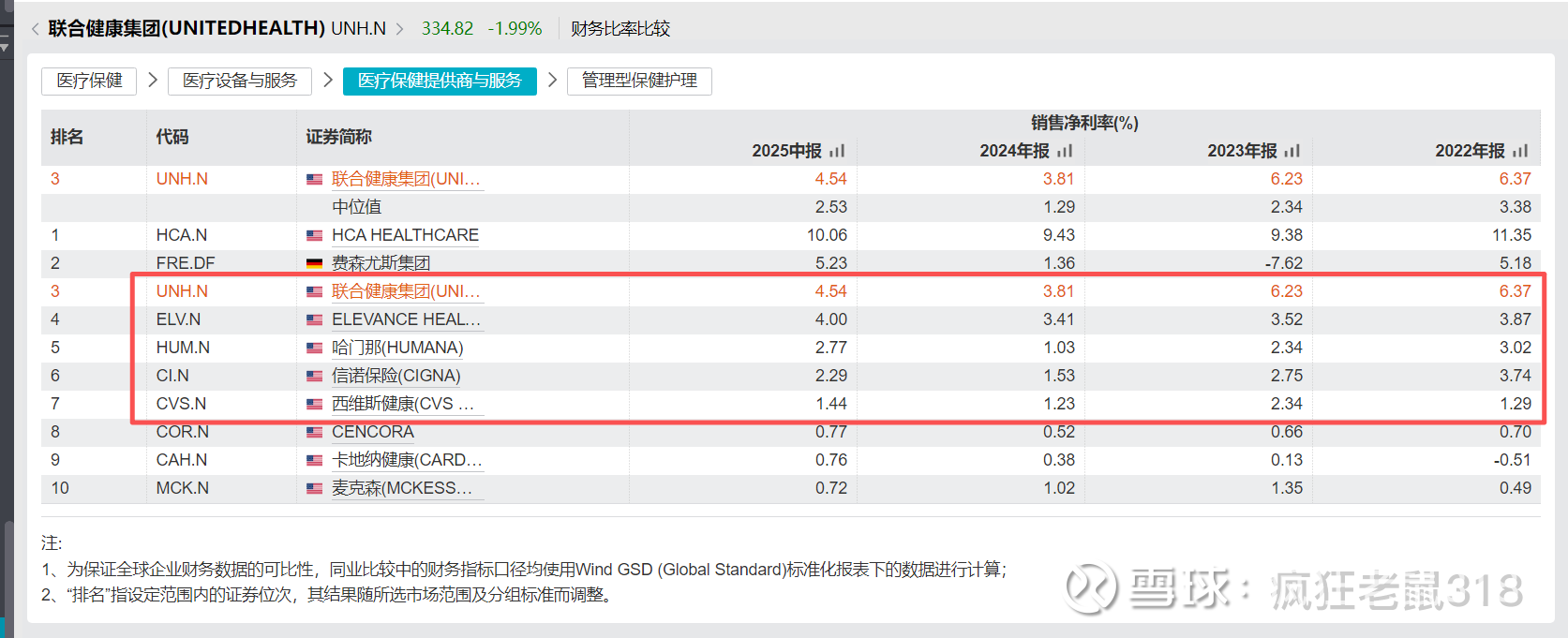Open the CENCORA security link

[x=373, y=432]
